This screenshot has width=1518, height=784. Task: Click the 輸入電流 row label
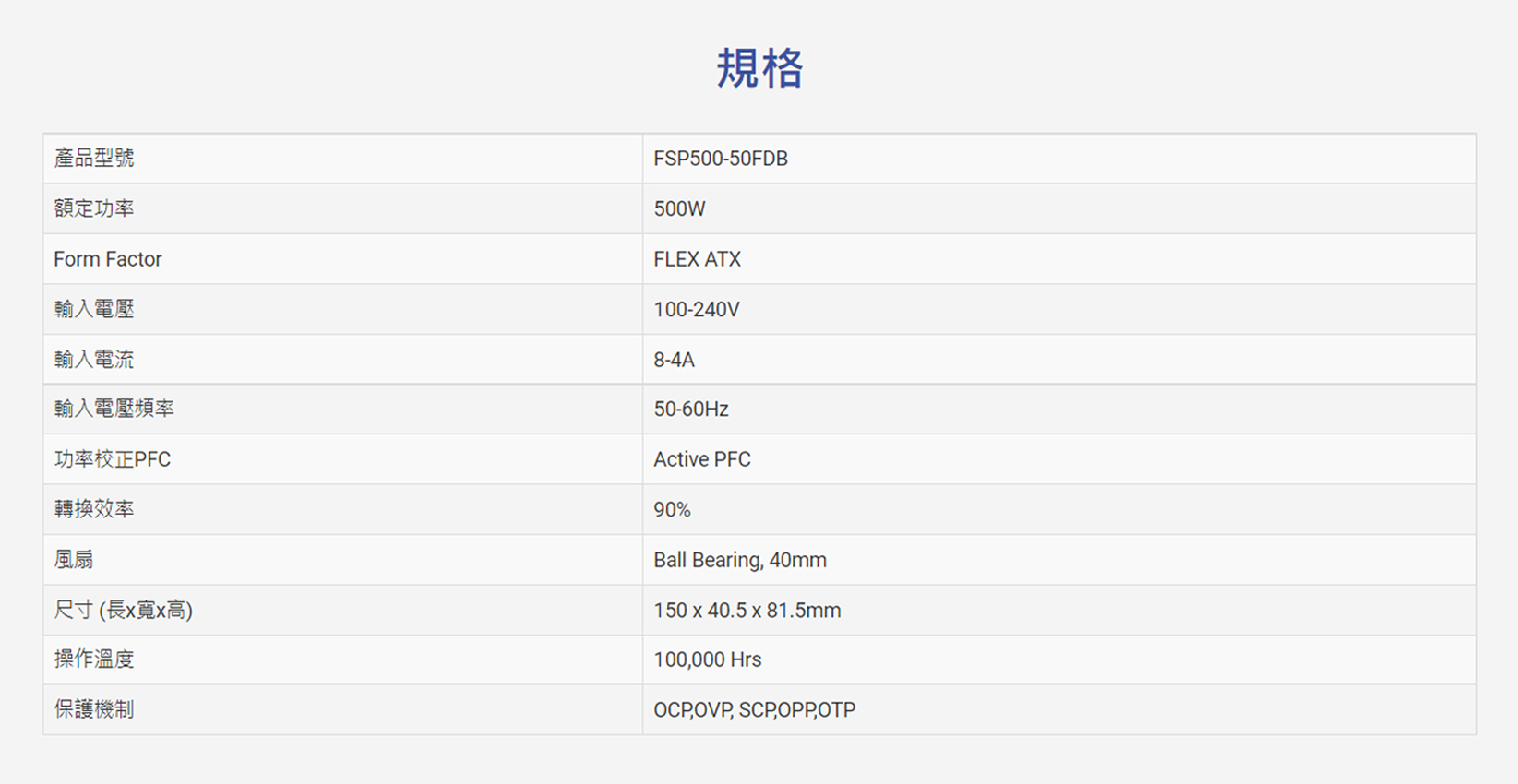pos(94,360)
